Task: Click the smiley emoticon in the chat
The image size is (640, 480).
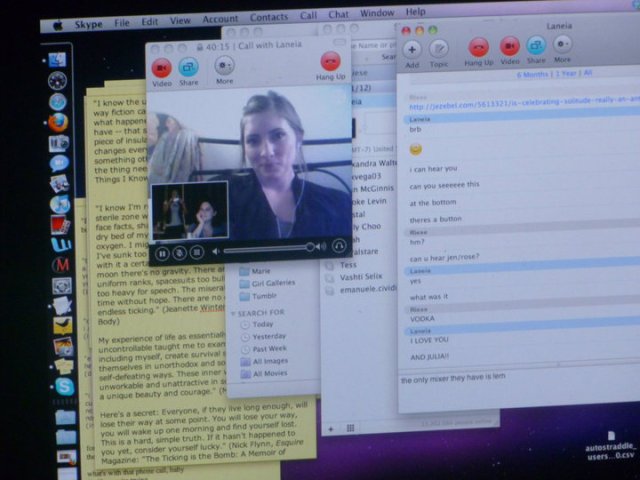Action: coord(416,149)
